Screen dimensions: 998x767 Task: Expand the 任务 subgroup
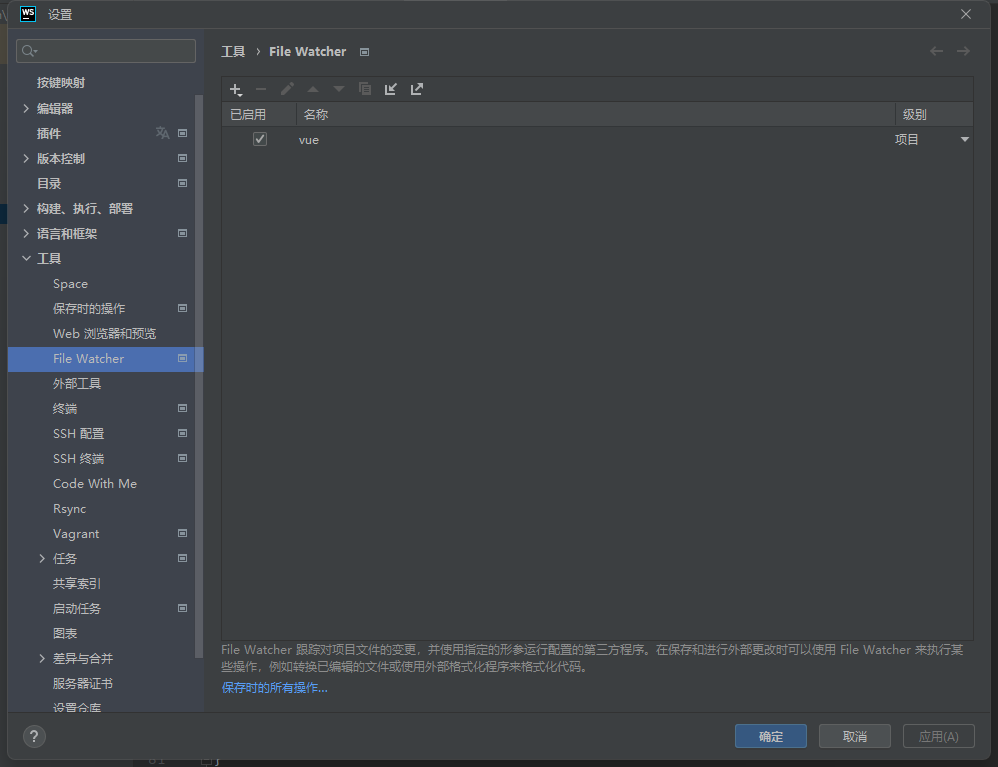(42, 558)
